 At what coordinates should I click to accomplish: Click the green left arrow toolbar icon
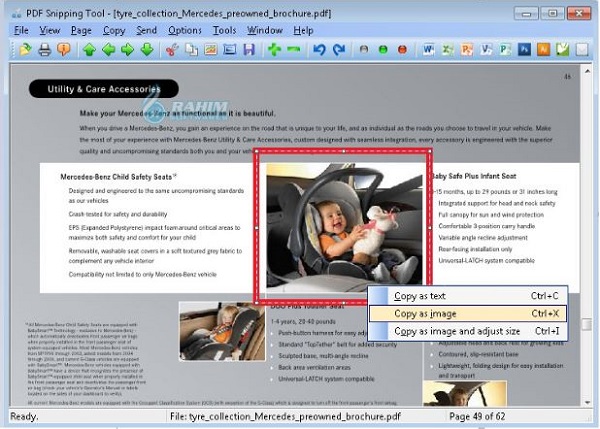coord(109,50)
